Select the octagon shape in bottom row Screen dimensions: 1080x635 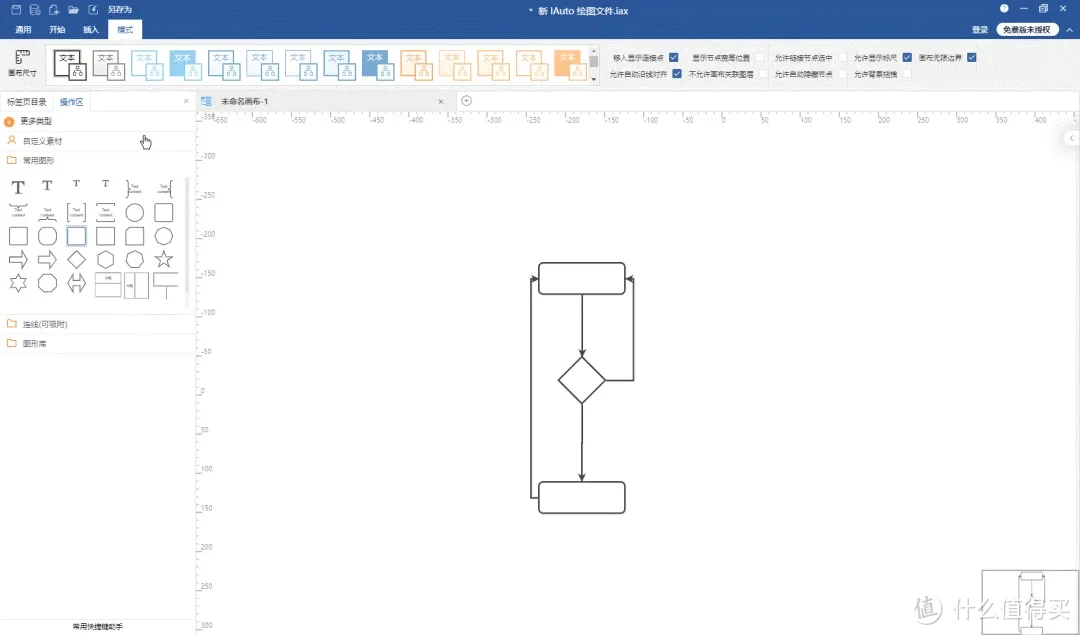(x=48, y=283)
